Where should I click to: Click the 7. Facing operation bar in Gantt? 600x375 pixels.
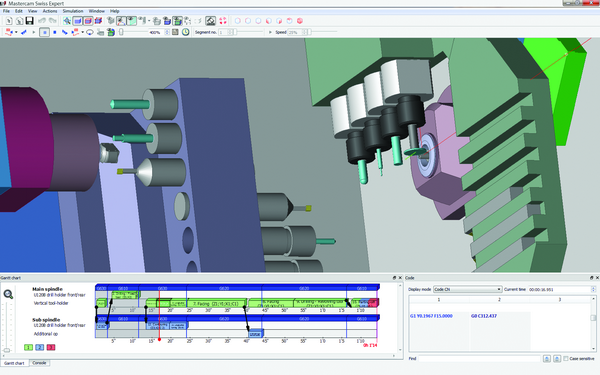coord(216,303)
